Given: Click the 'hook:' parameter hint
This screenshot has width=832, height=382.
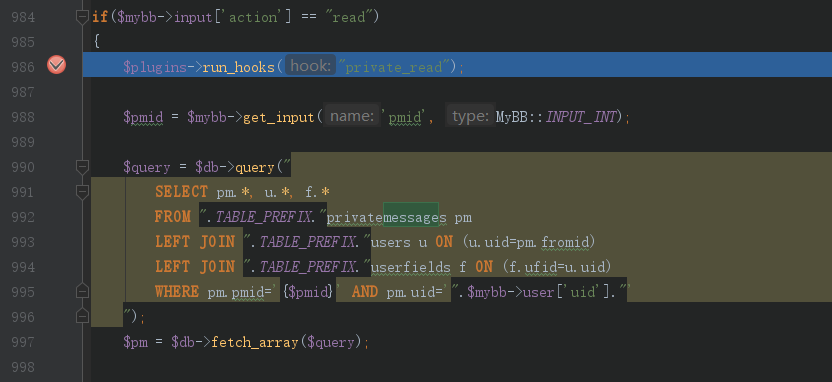Looking at the screenshot, I should pos(310,66).
